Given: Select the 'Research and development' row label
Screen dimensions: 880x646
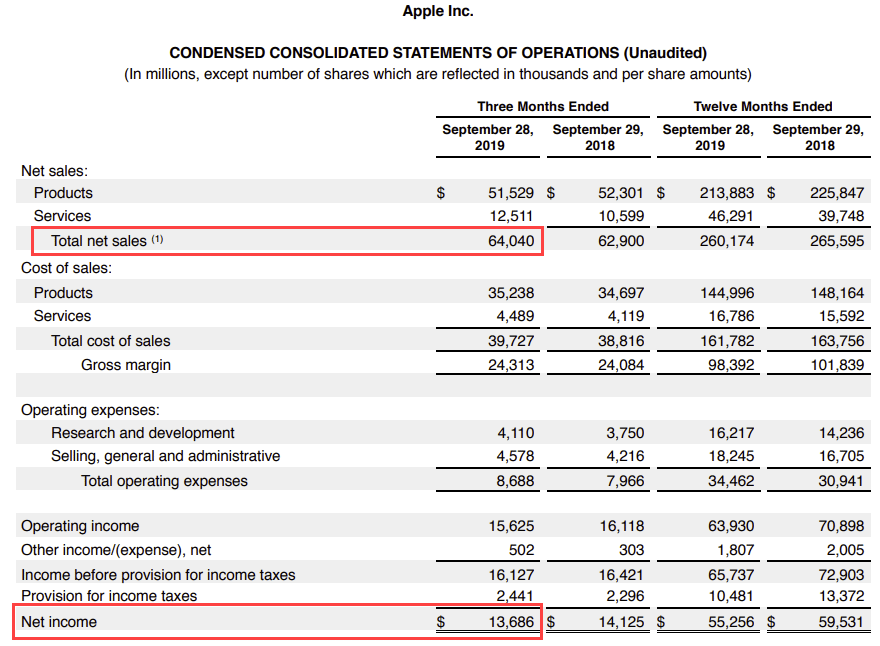Looking at the screenshot, I should click(143, 433).
